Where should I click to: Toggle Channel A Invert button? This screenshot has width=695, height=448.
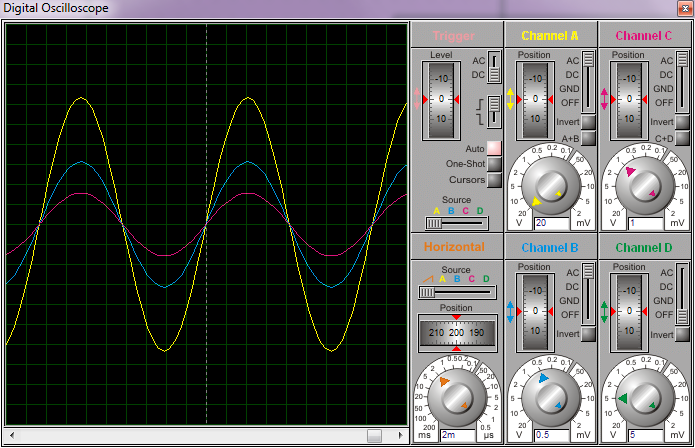coord(588,122)
